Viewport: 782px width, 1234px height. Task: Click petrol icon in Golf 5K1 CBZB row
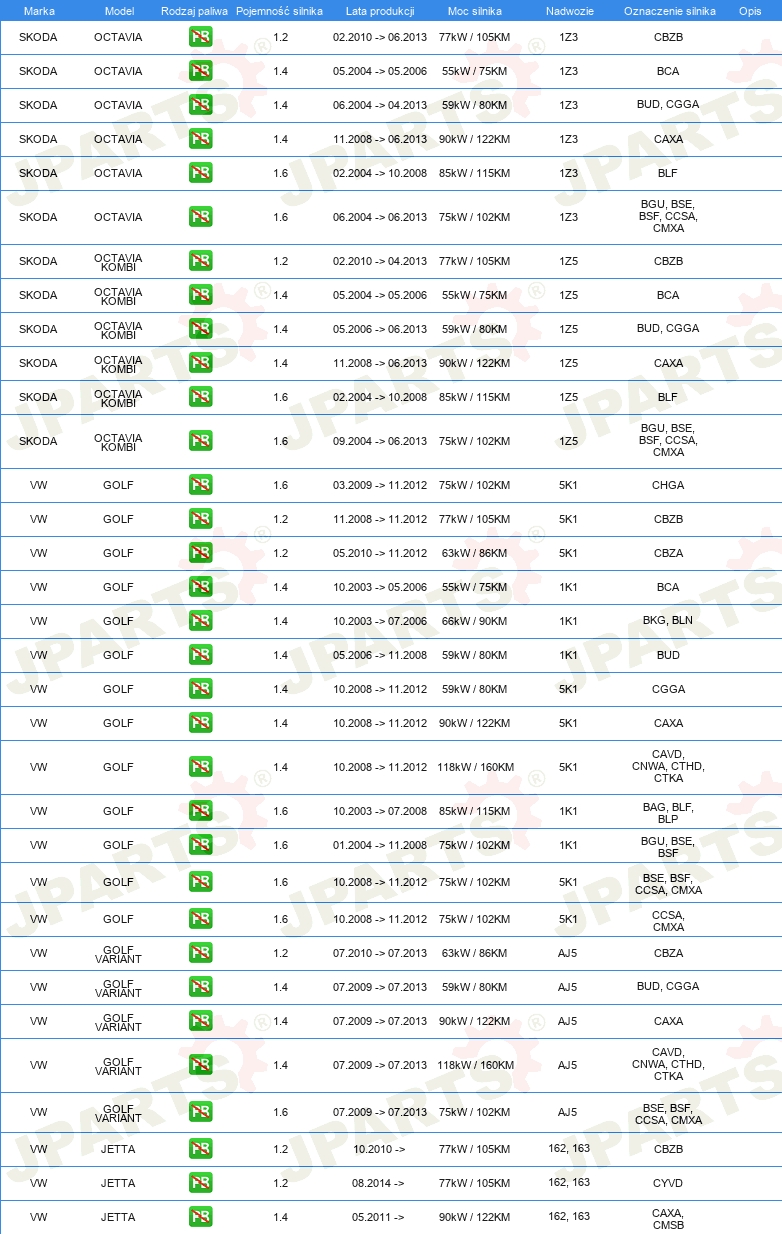pos(200,519)
